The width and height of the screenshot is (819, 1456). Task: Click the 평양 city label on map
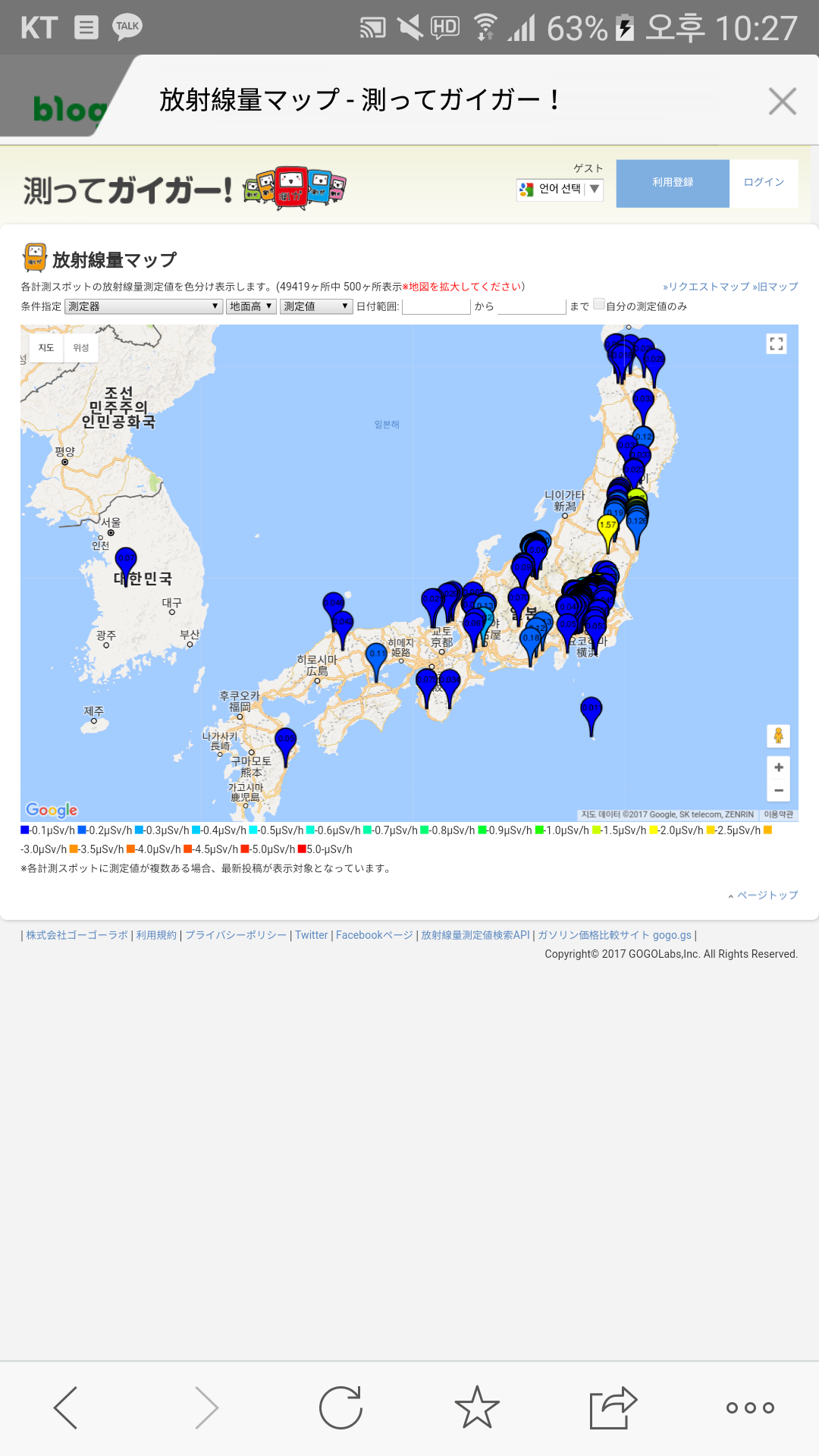click(65, 451)
